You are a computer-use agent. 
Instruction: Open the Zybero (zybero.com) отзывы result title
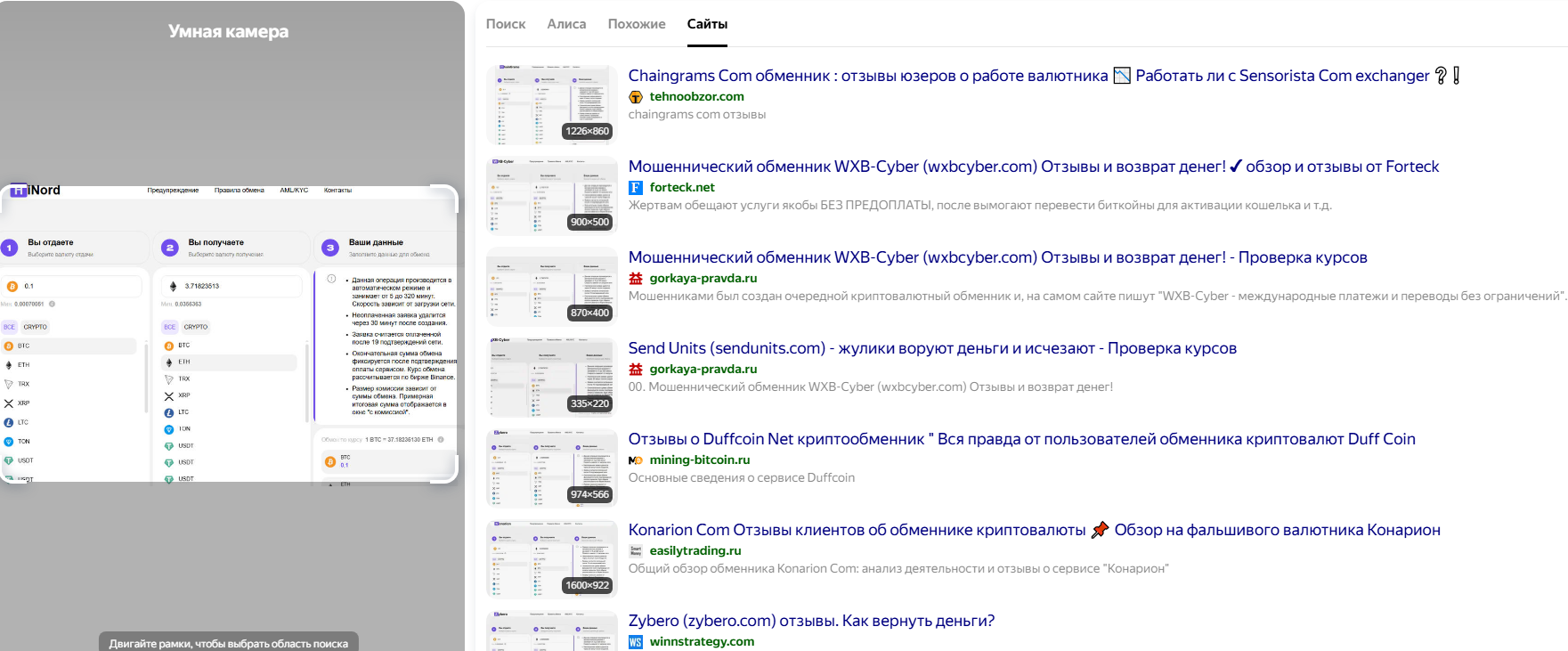[x=811, y=621]
